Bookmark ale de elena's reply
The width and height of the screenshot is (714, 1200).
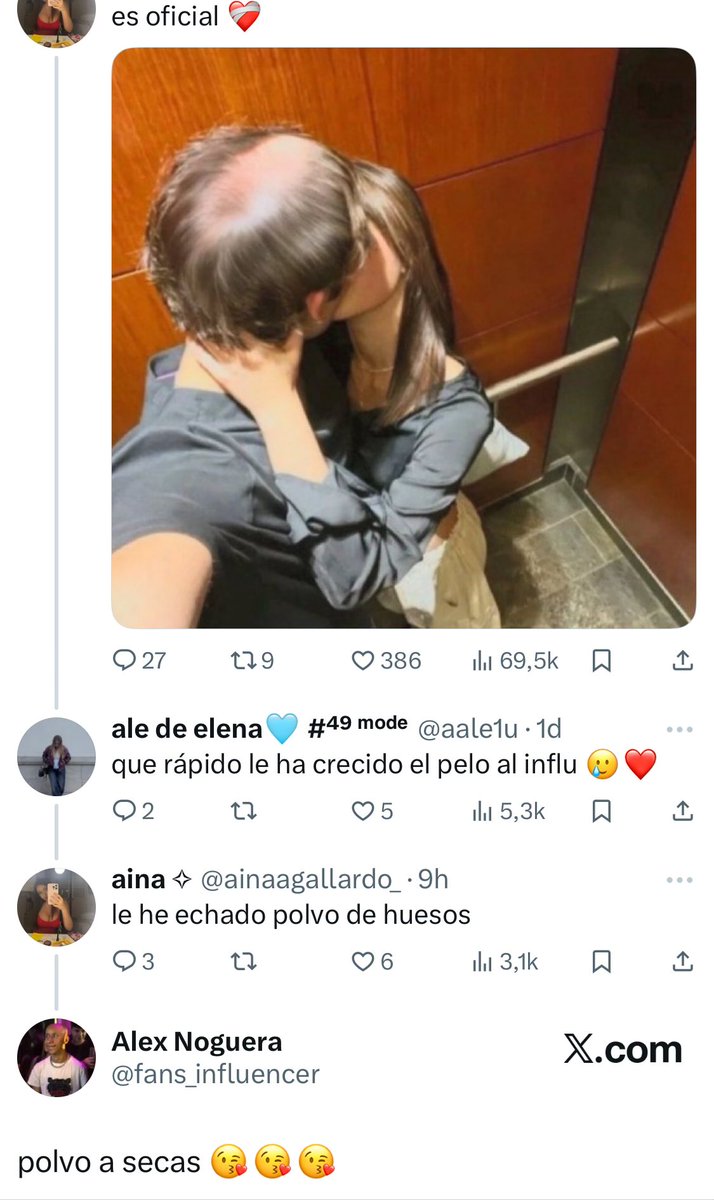(x=602, y=811)
